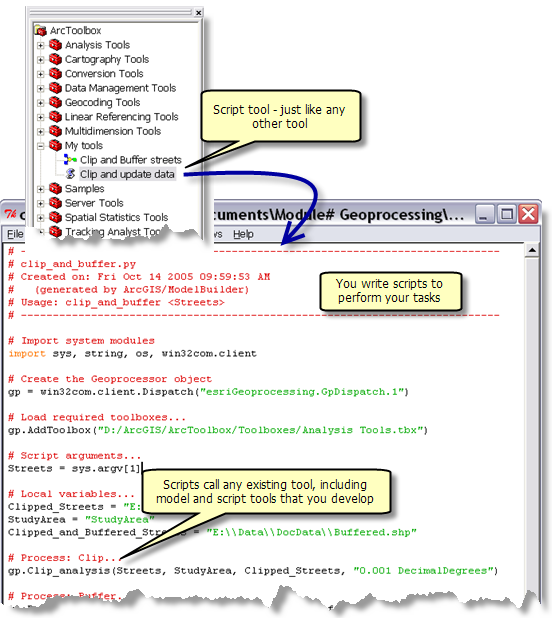Expand the Samples node

[41, 189]
